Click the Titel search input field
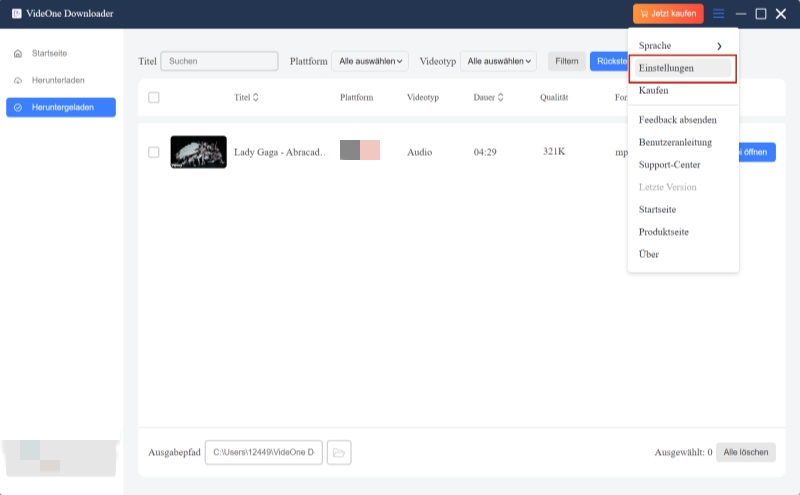The height and width of the screenshot is (495, 800). [219, 61]
